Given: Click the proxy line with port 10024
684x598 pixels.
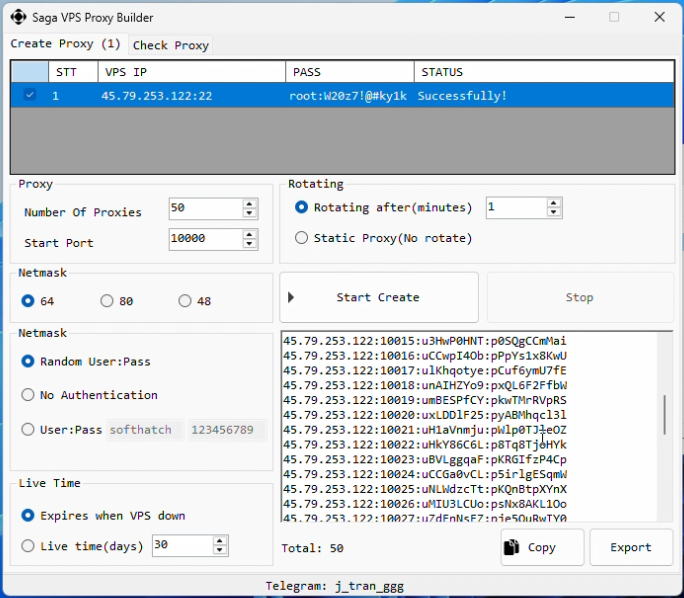Looking at the screenshot, I should pyautogui.click(x=425, y=475).
